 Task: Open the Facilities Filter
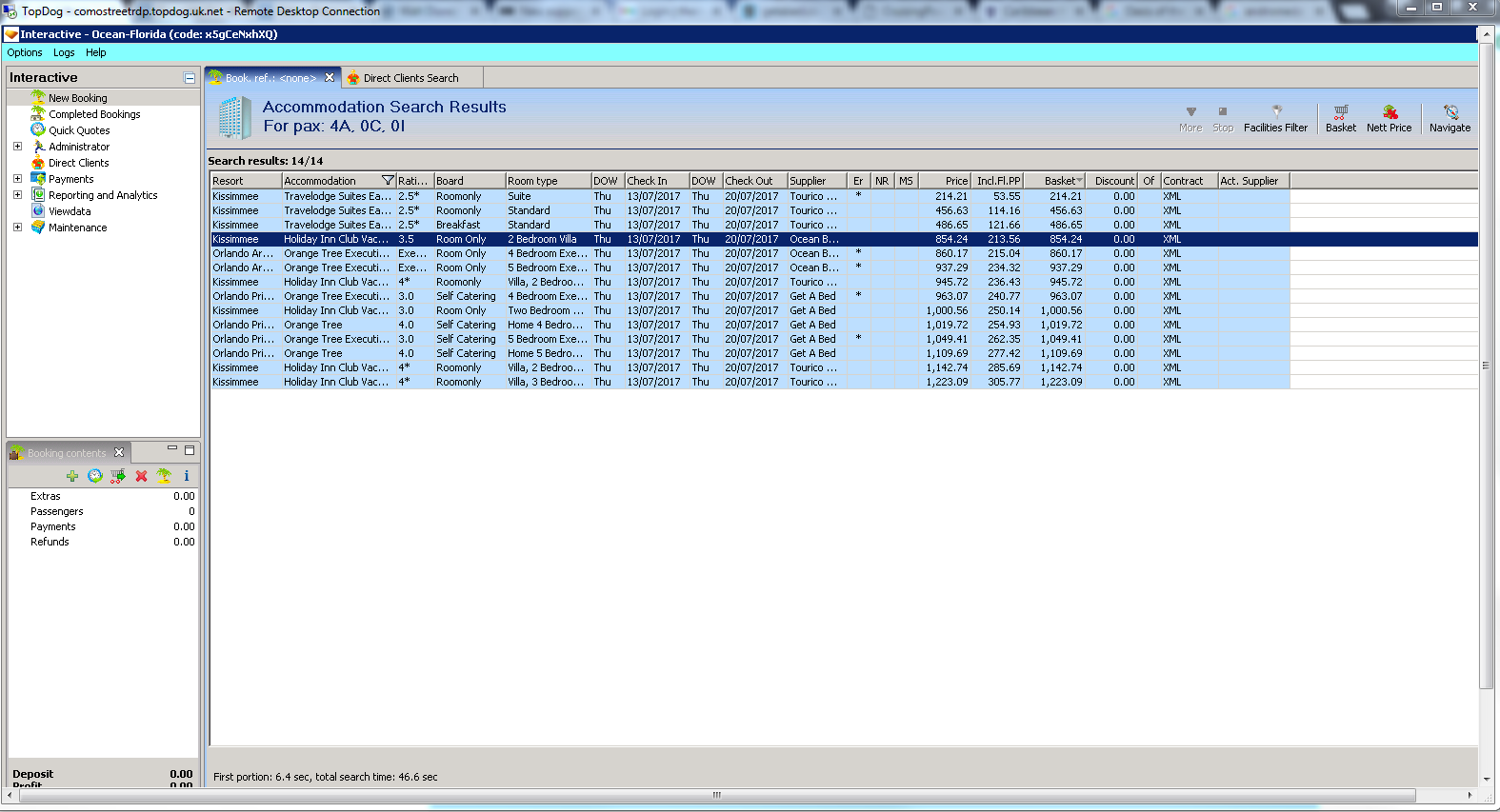[x=1276, y=119]
